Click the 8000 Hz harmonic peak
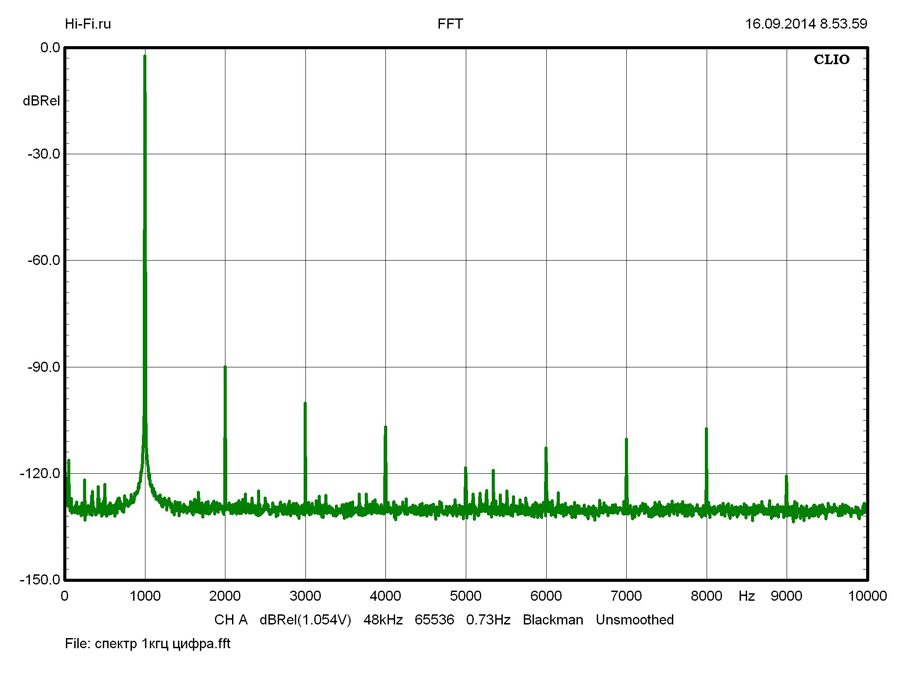 coord(706,430)
